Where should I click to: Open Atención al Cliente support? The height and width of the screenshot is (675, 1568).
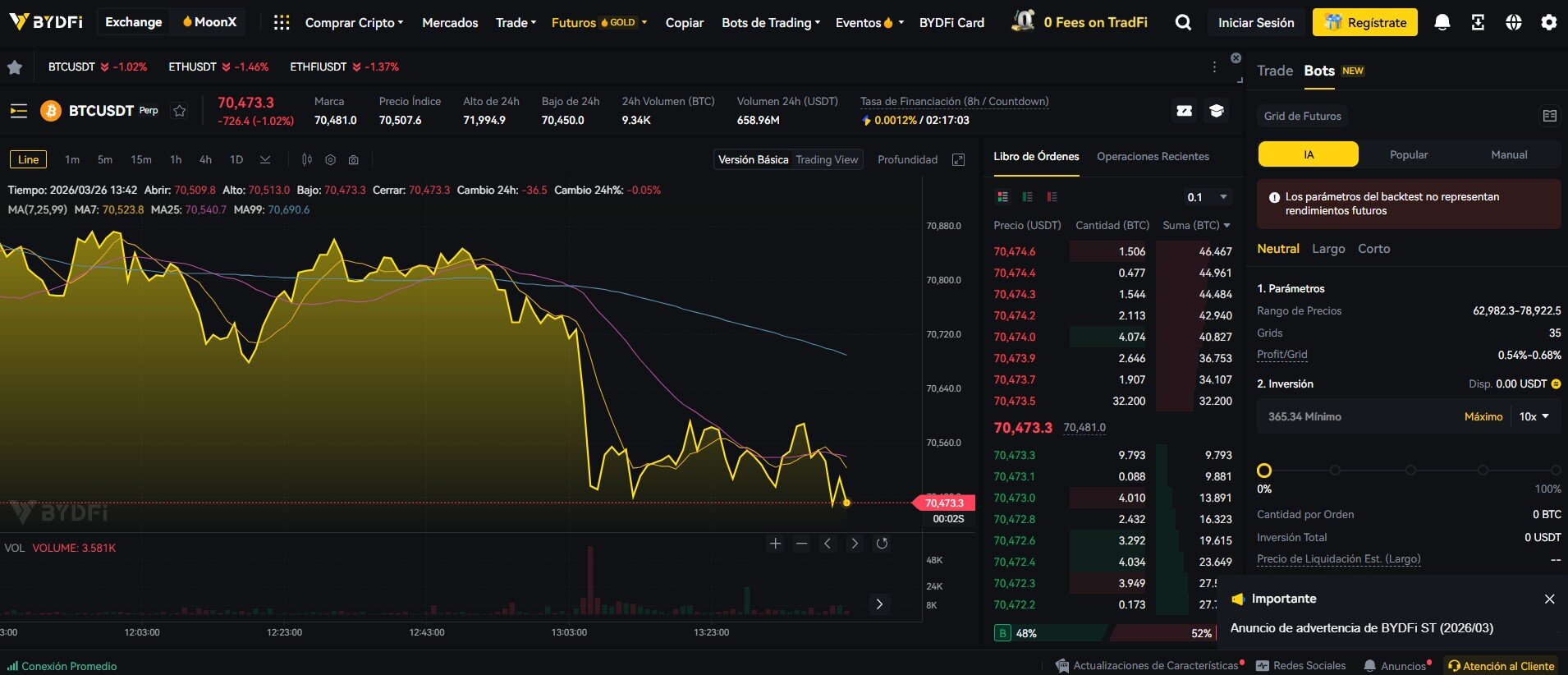[1501, 666]
